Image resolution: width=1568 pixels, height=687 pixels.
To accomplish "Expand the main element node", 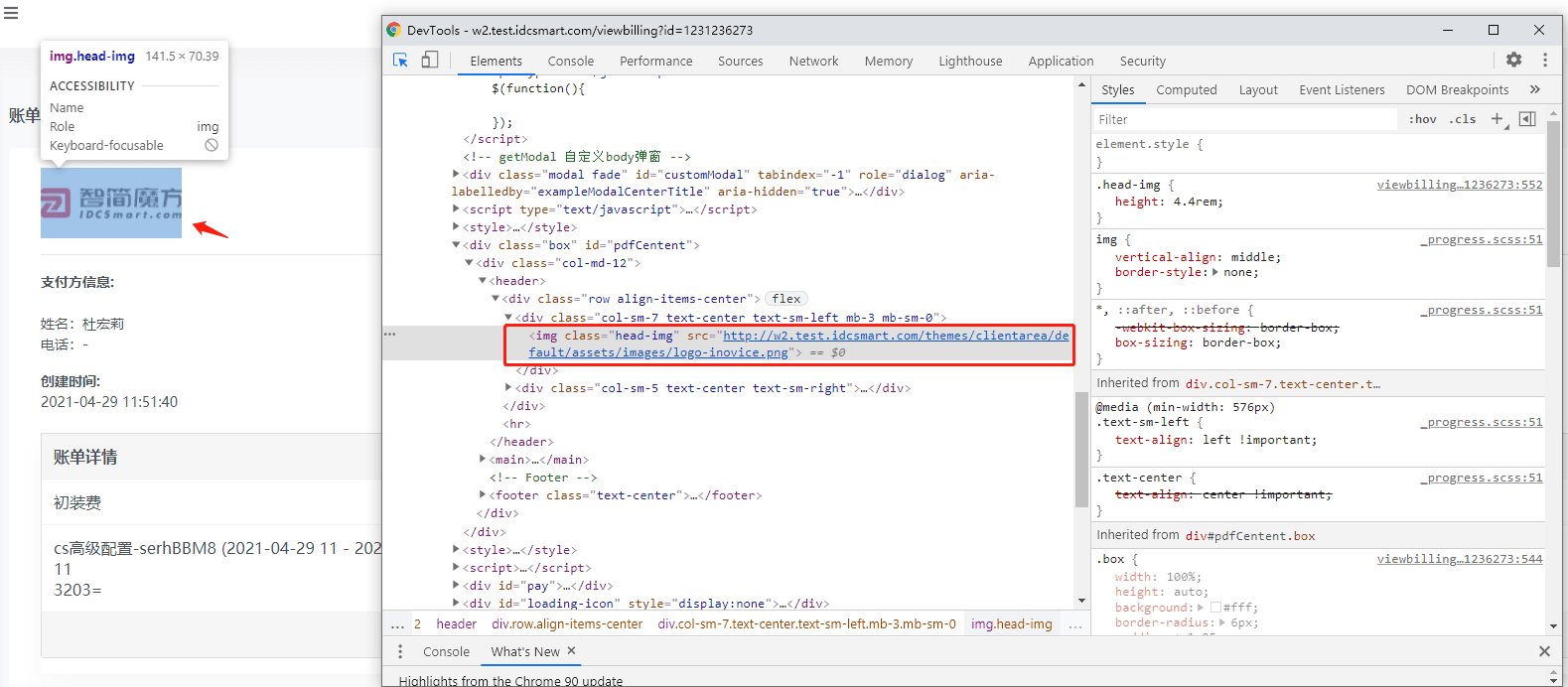I will (483, 460).
